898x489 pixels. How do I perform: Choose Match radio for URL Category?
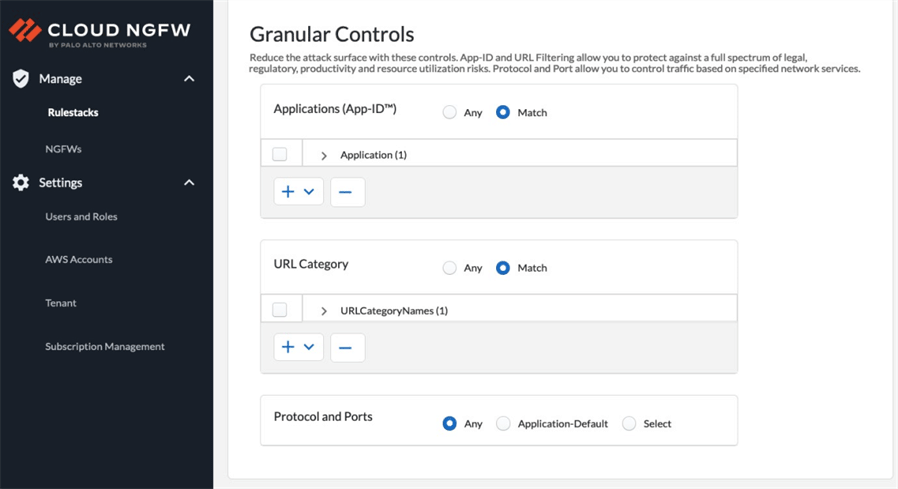[503, 268]
